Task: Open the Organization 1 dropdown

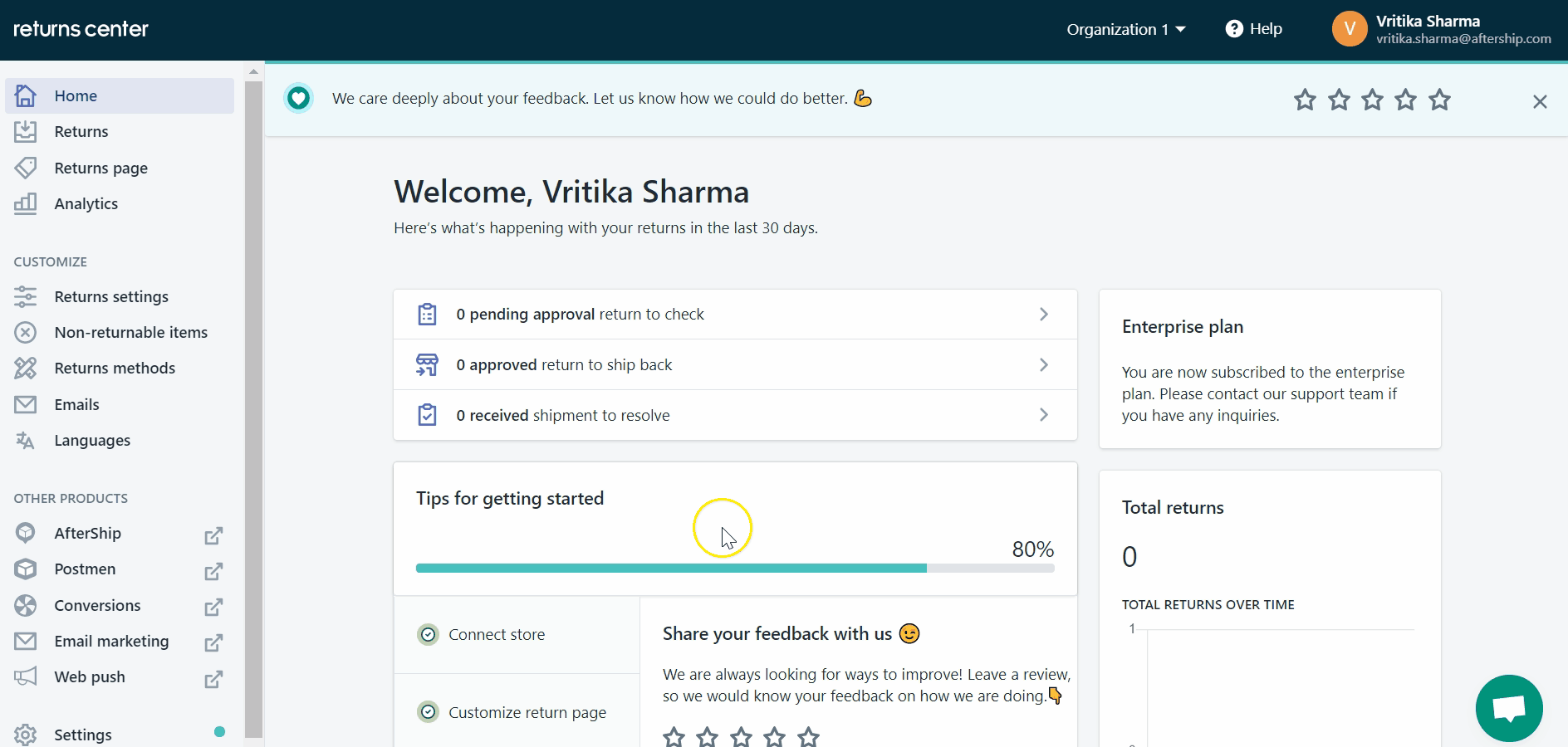Action: pos(1125,29)
